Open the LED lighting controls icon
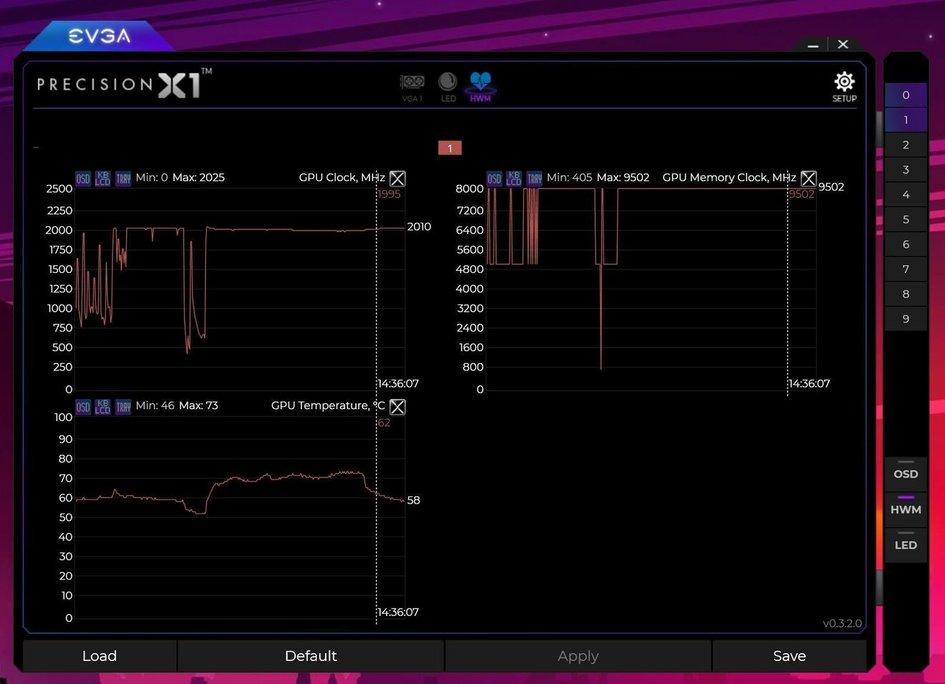Screen dimensions: 945x684 click(x=447, y=83)
